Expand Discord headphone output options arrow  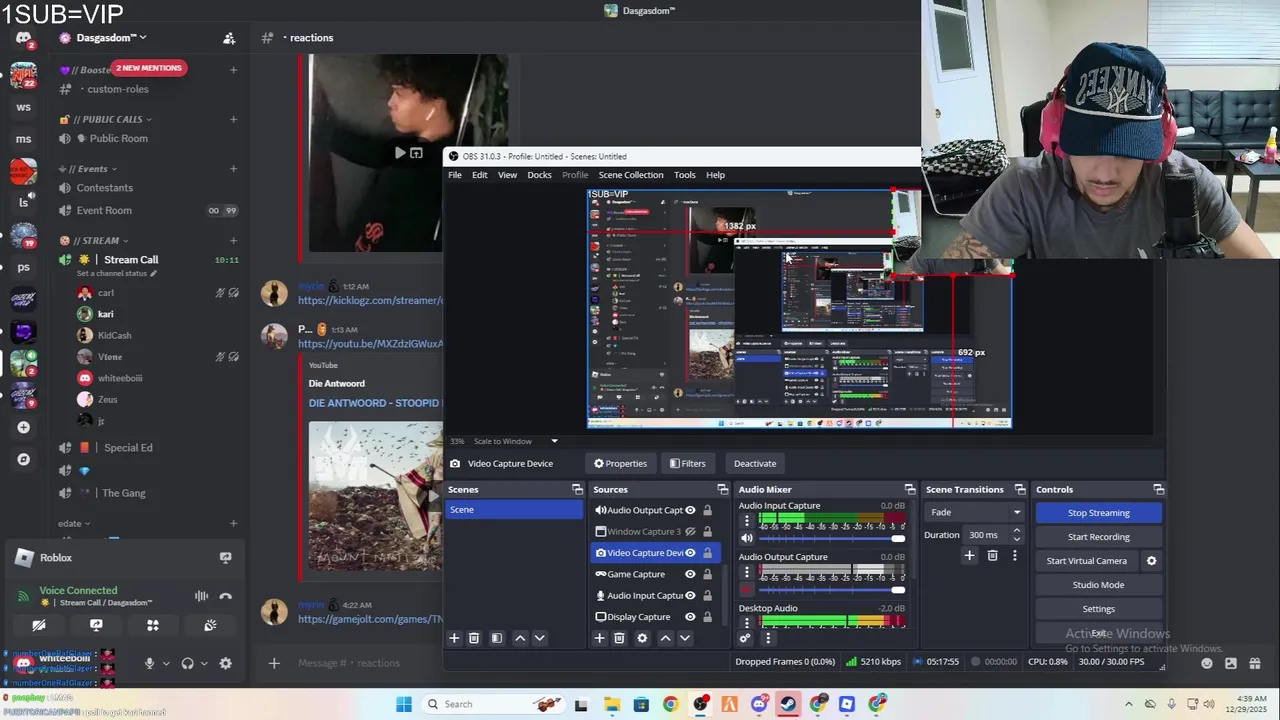(x=204, y=663)
